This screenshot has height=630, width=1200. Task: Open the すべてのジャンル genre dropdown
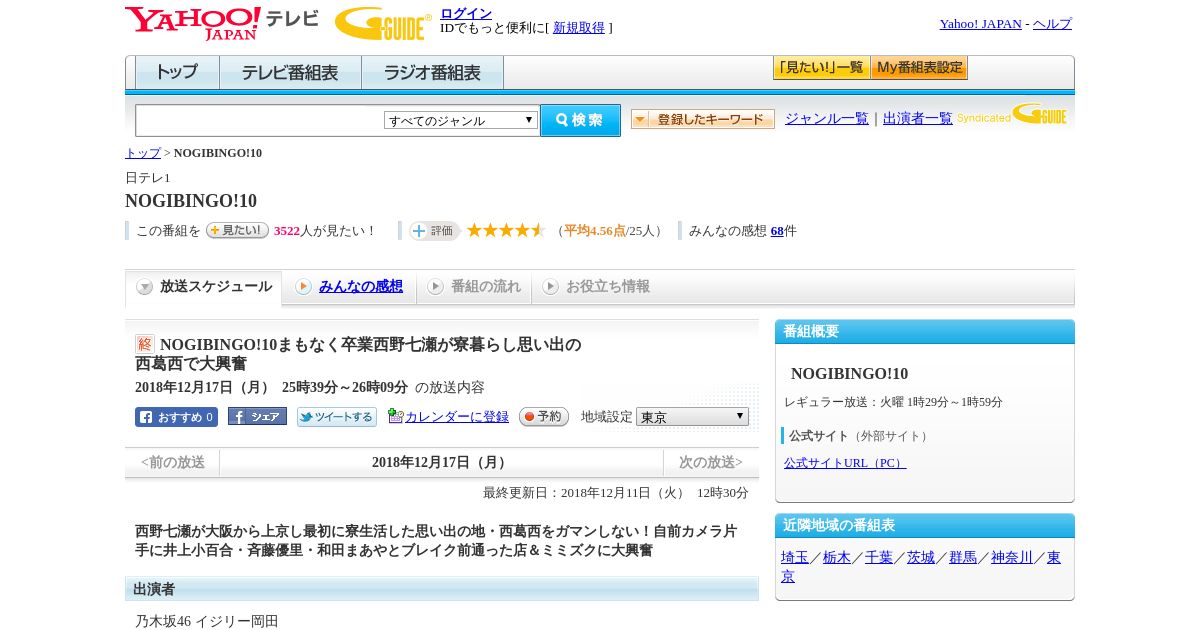click(x=461, y=120)
